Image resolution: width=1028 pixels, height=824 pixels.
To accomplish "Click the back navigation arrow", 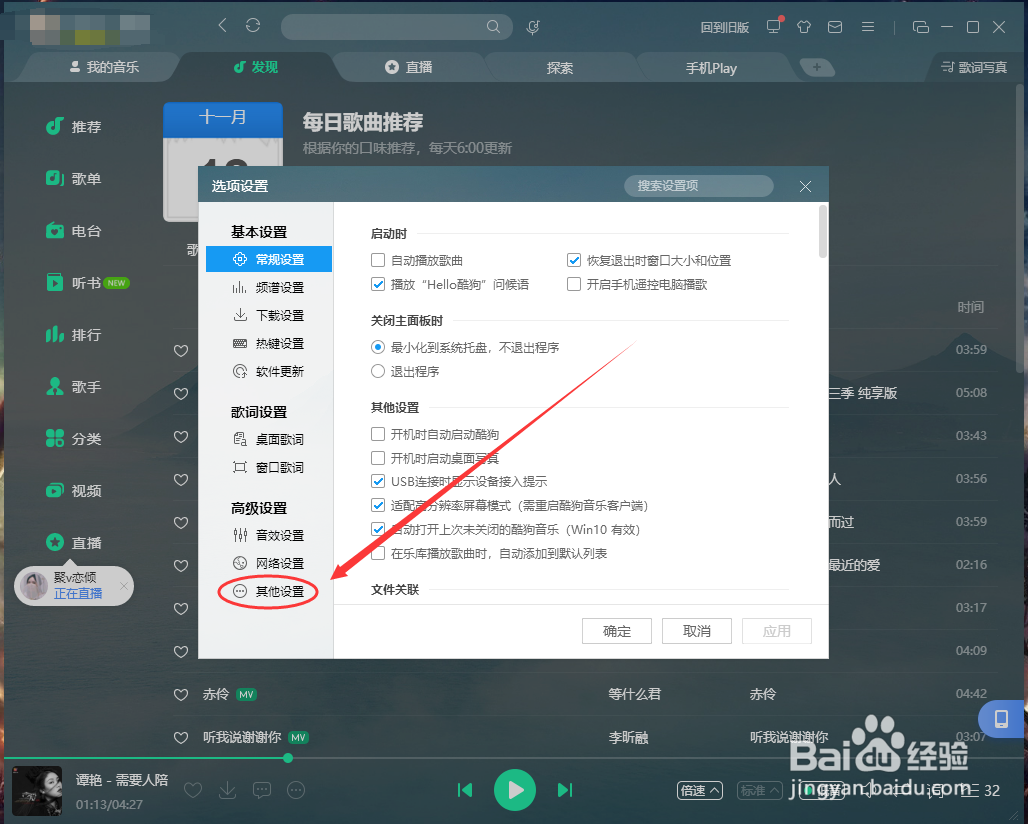I will (x=223, y=26).
